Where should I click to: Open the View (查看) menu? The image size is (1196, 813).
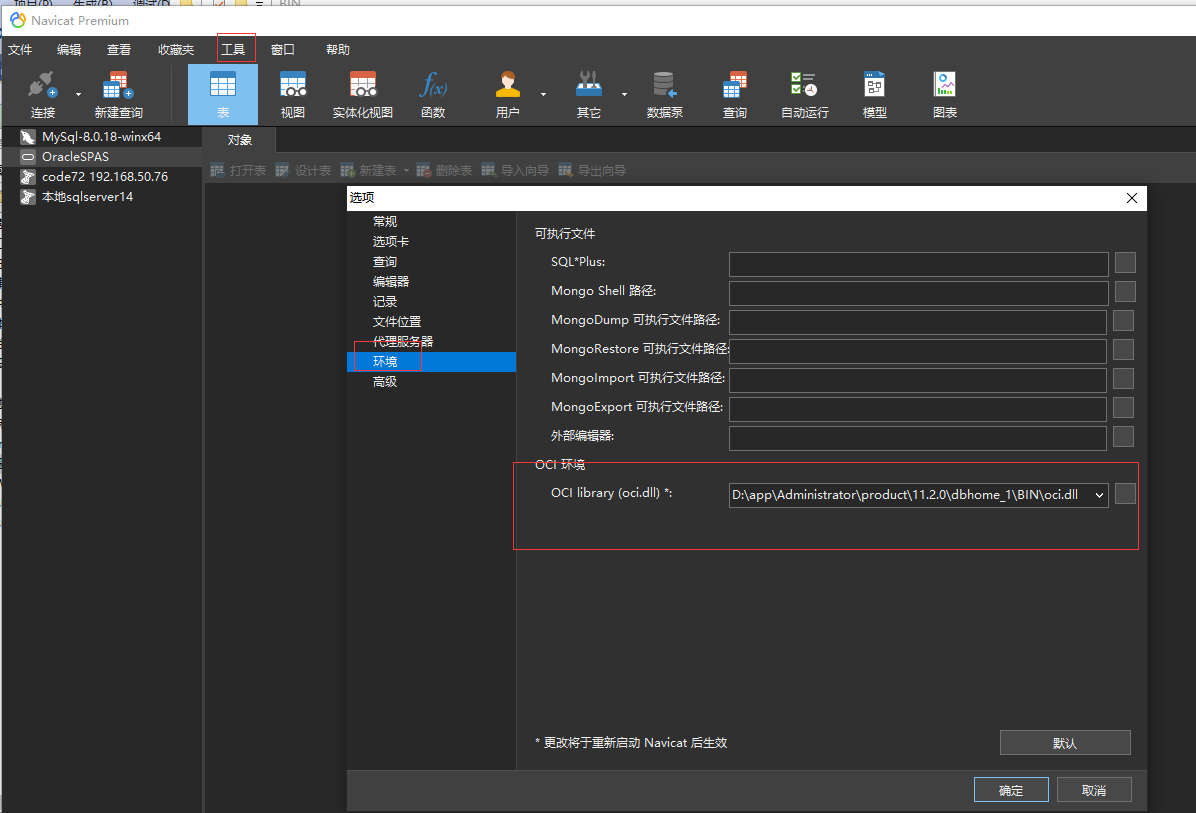click(118, 50)
